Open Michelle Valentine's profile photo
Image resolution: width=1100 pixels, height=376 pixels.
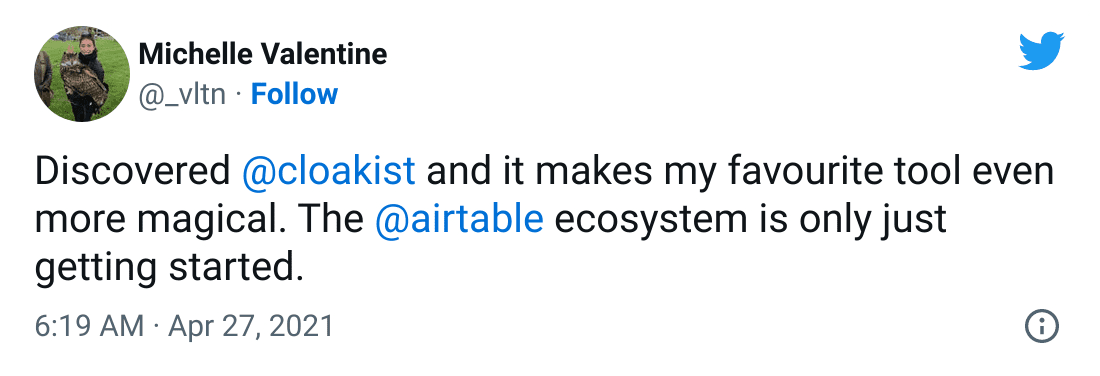[x=82, y=74]
